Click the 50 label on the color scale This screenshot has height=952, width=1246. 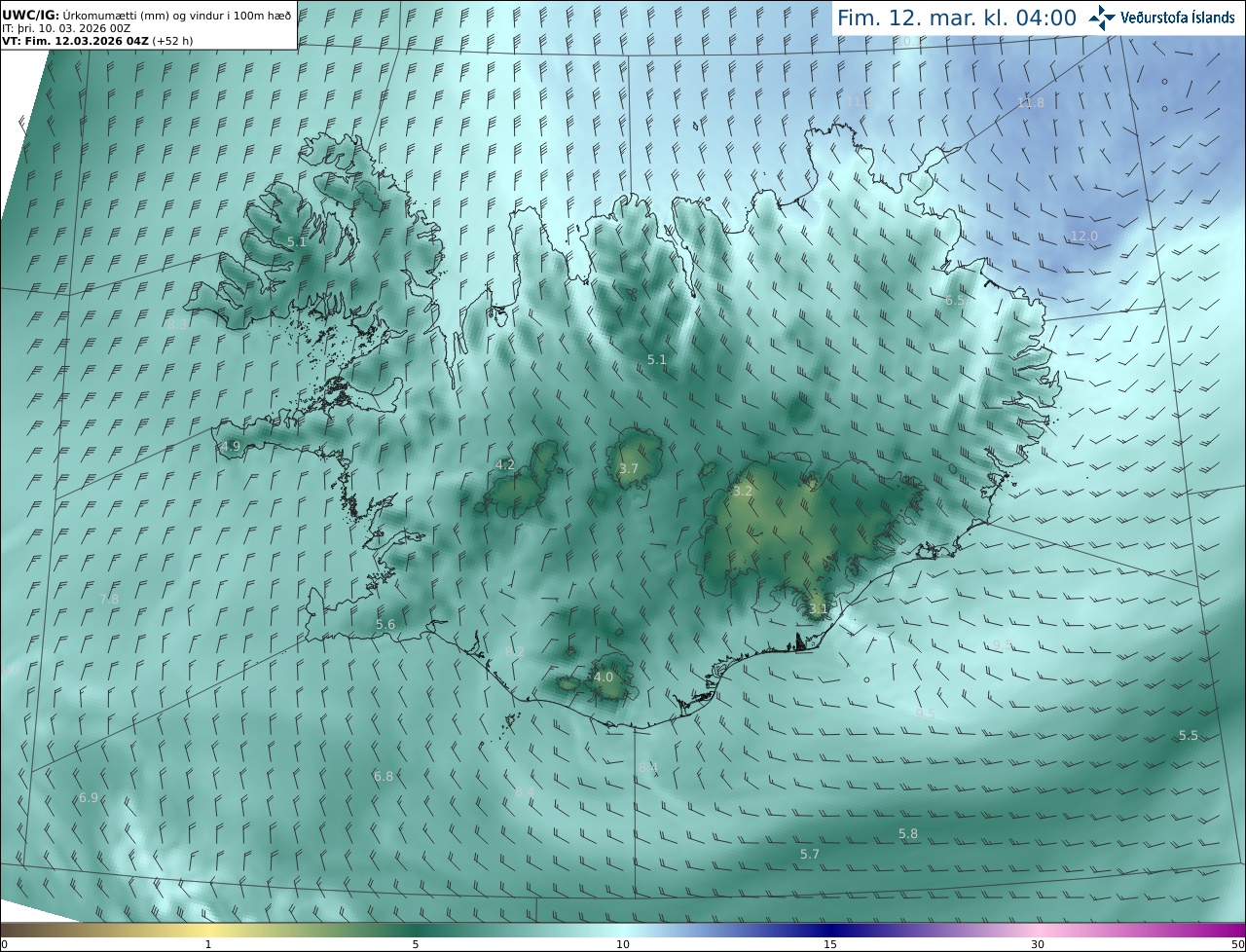[1237, 944]
